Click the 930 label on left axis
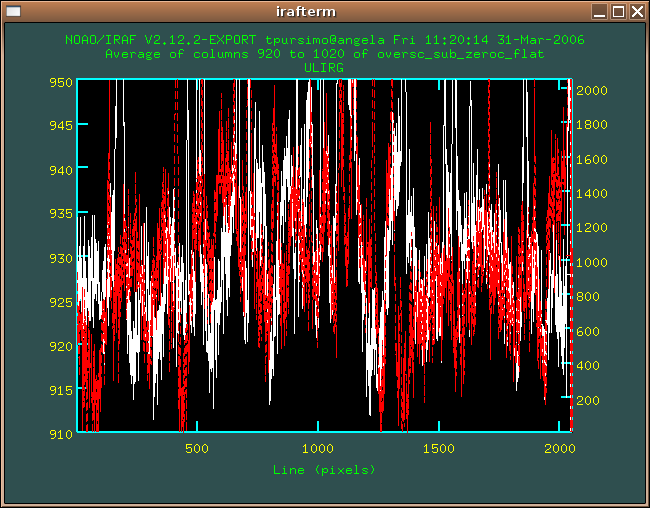Screen dimensions: 650x508 coord(61,258)
